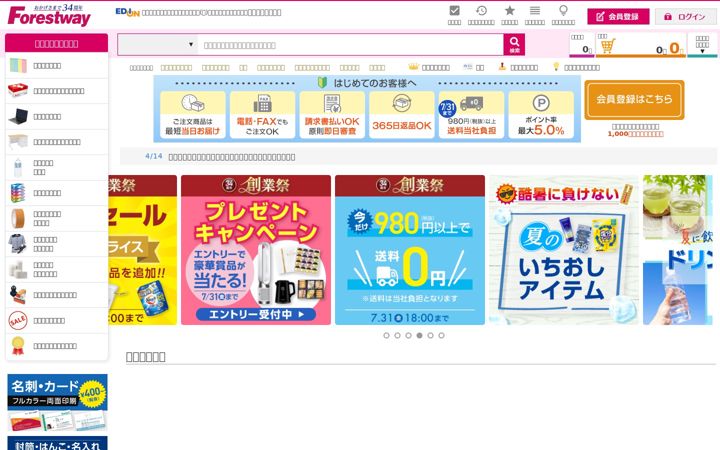Go to first carousel slide dot
This screenshot has width=720, height=450.
point(386,336)
